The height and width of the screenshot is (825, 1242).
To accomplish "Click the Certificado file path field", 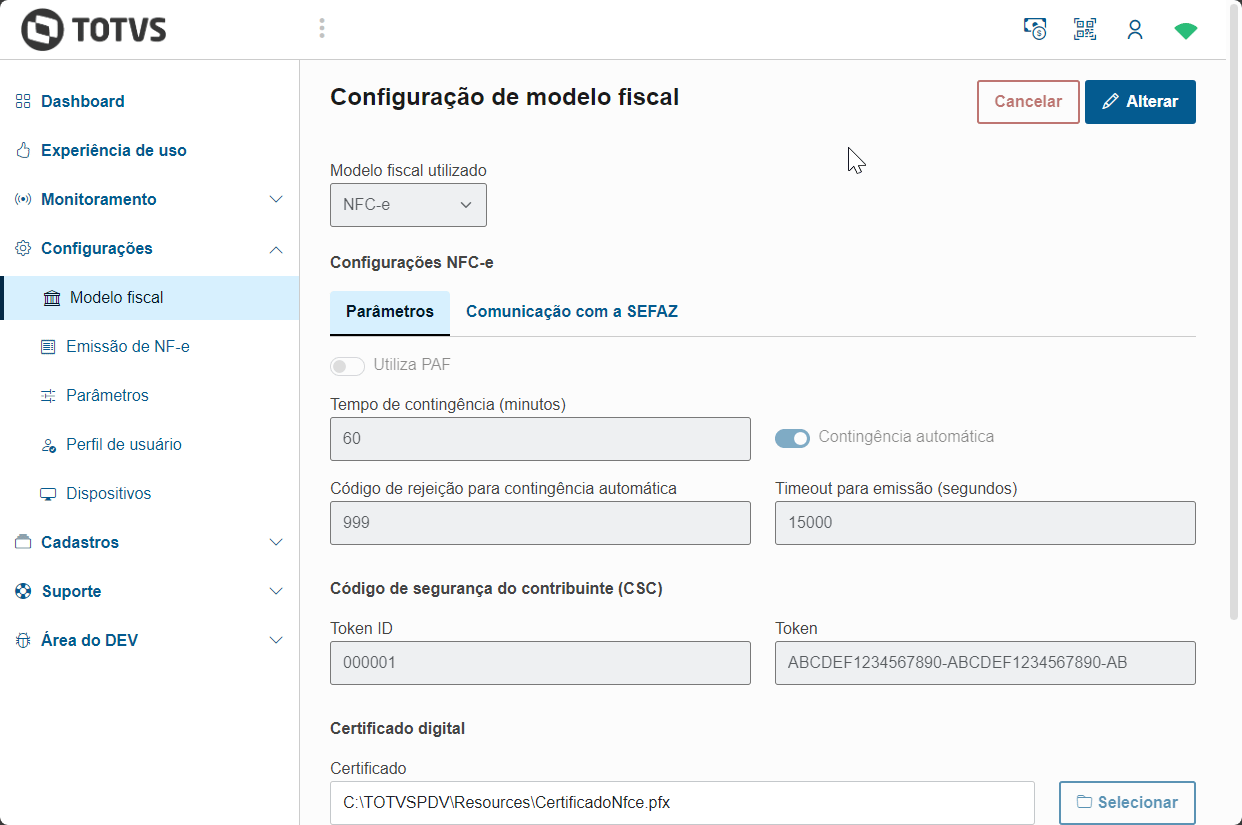I will pos(682,802).
